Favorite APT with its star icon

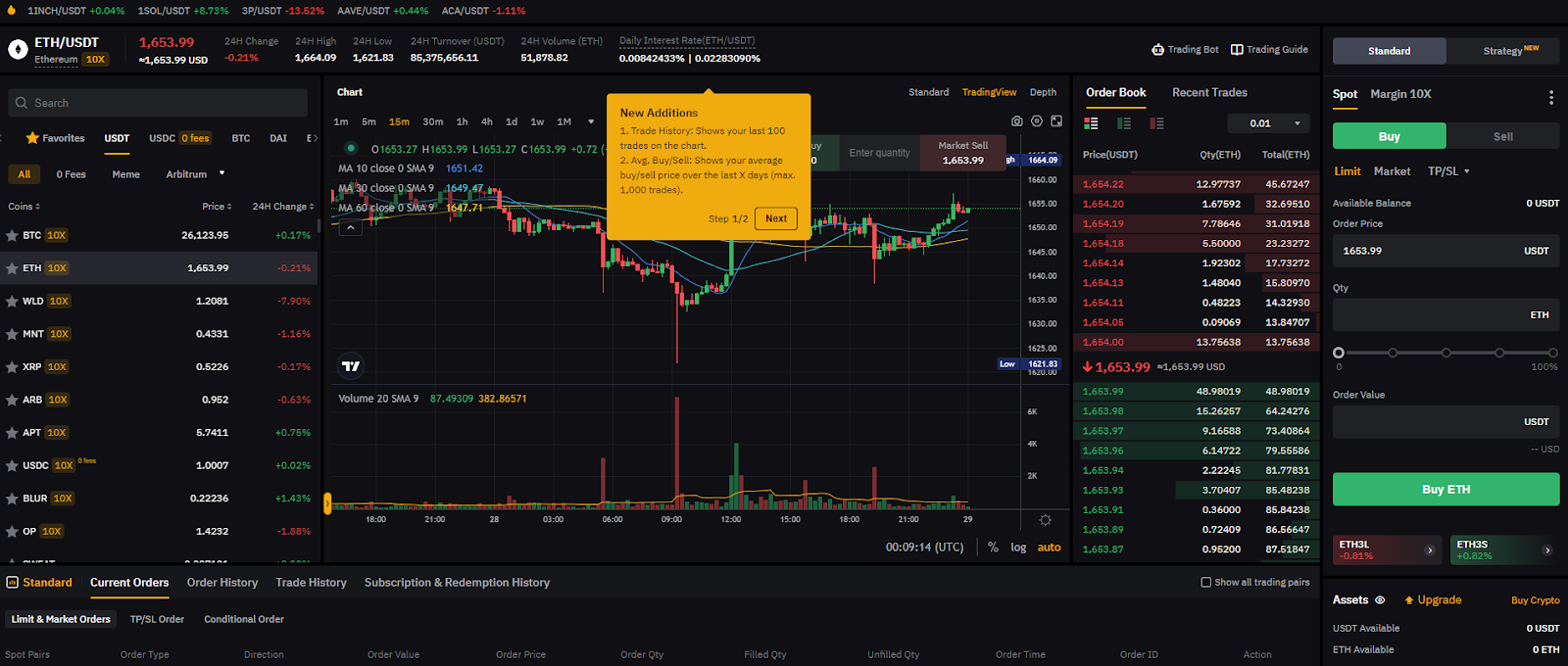click(12, 433)
